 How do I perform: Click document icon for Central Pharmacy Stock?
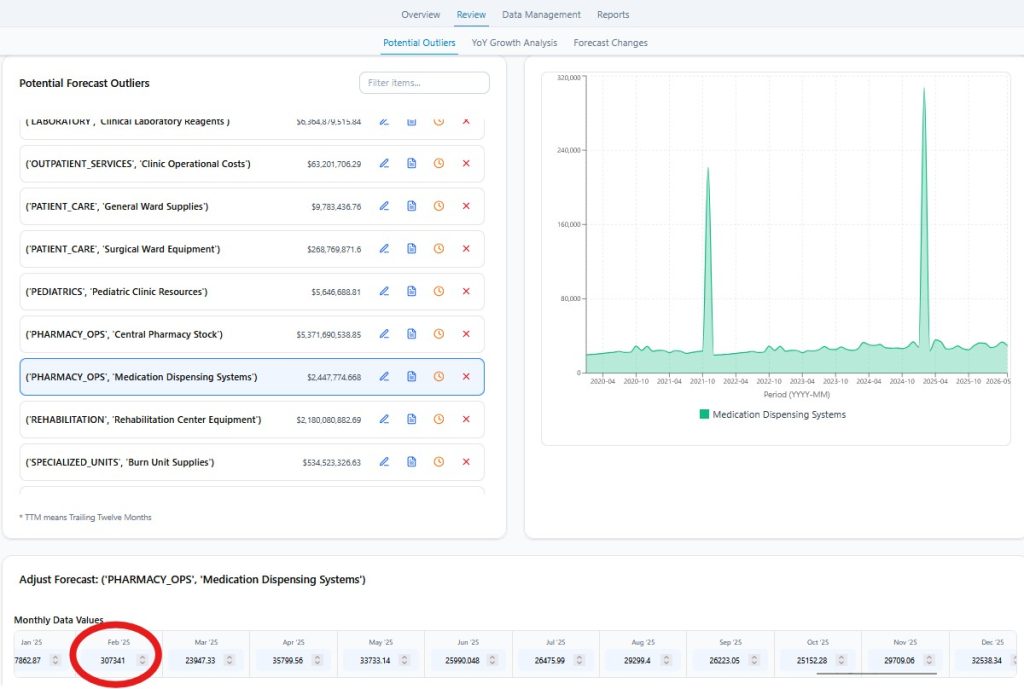pyautogui.click(x=411, y=334)
